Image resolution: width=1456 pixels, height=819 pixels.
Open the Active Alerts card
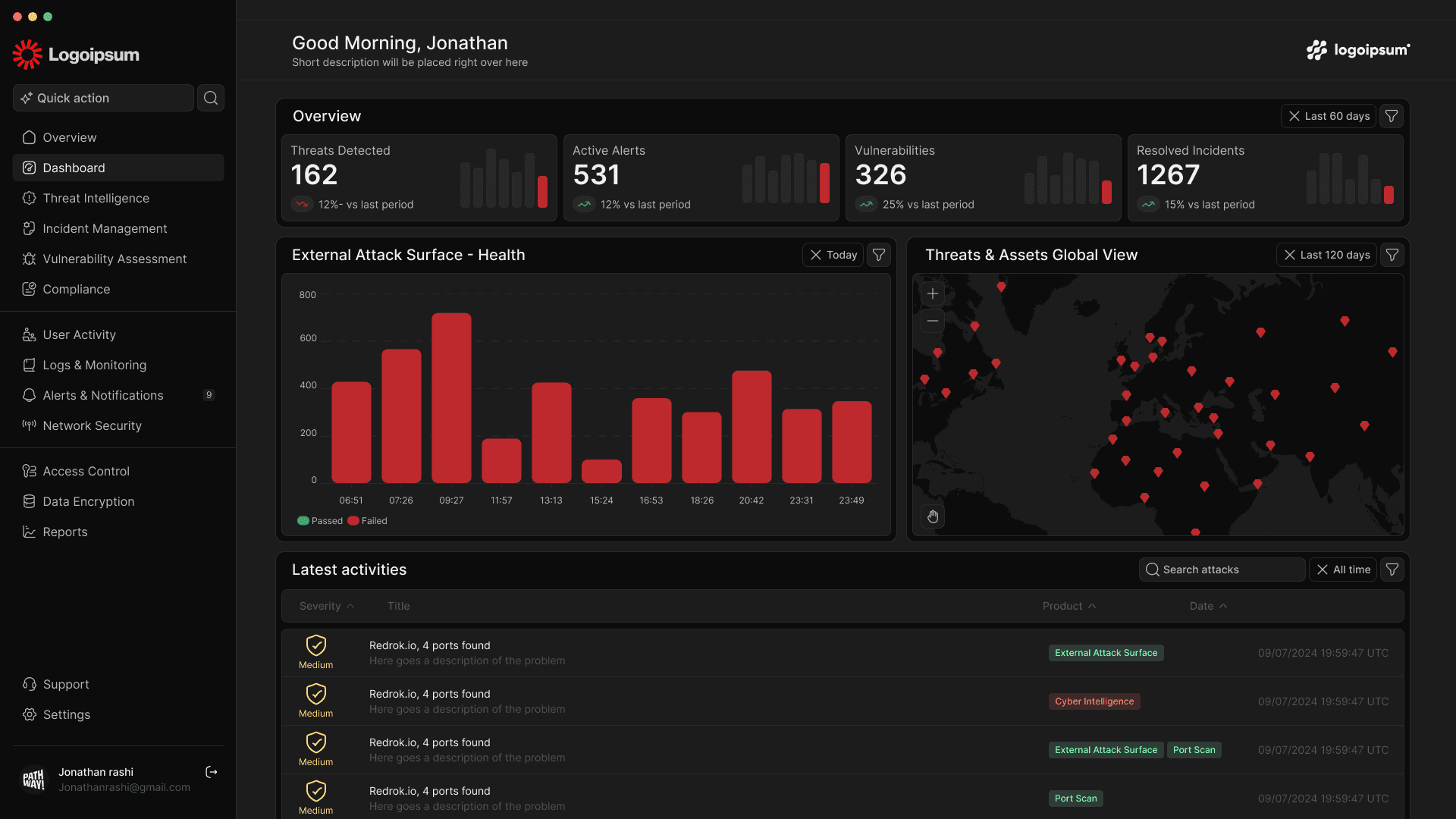(x=701, y=178)
